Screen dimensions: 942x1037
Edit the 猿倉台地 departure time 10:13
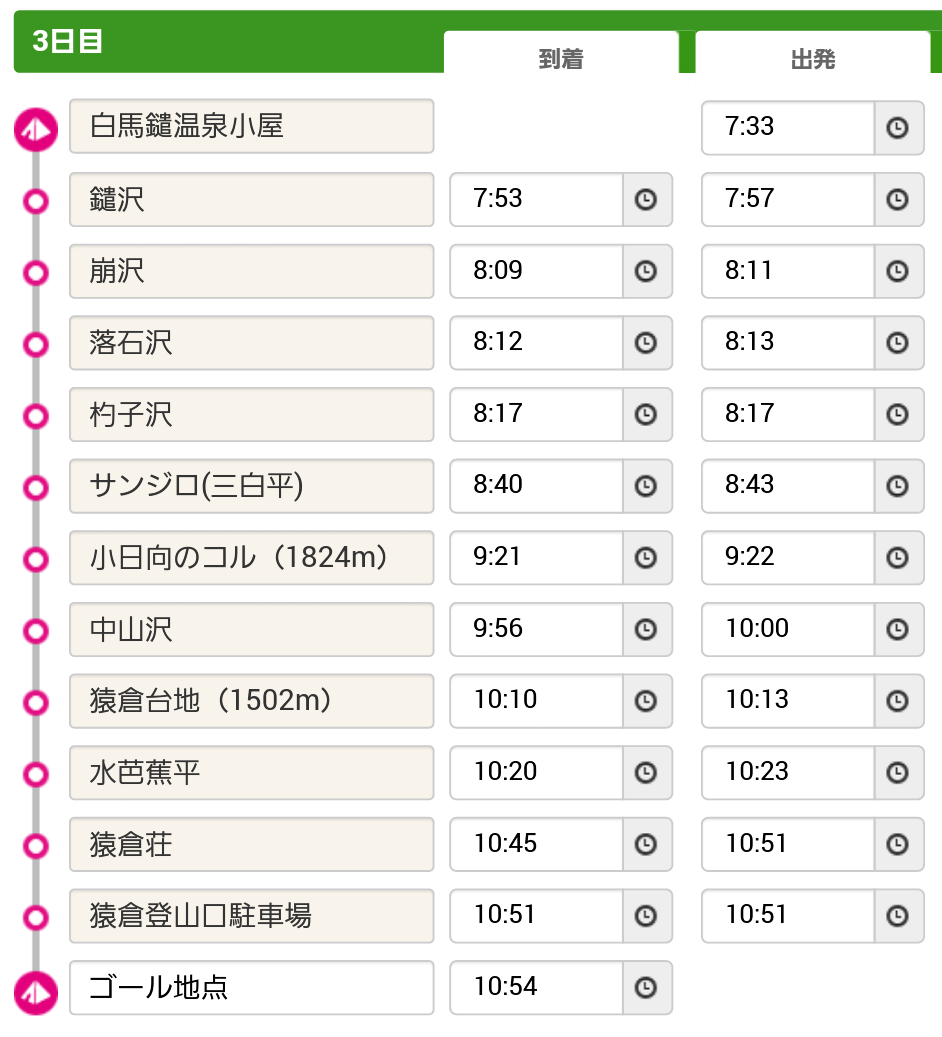[x=788, y=701]
